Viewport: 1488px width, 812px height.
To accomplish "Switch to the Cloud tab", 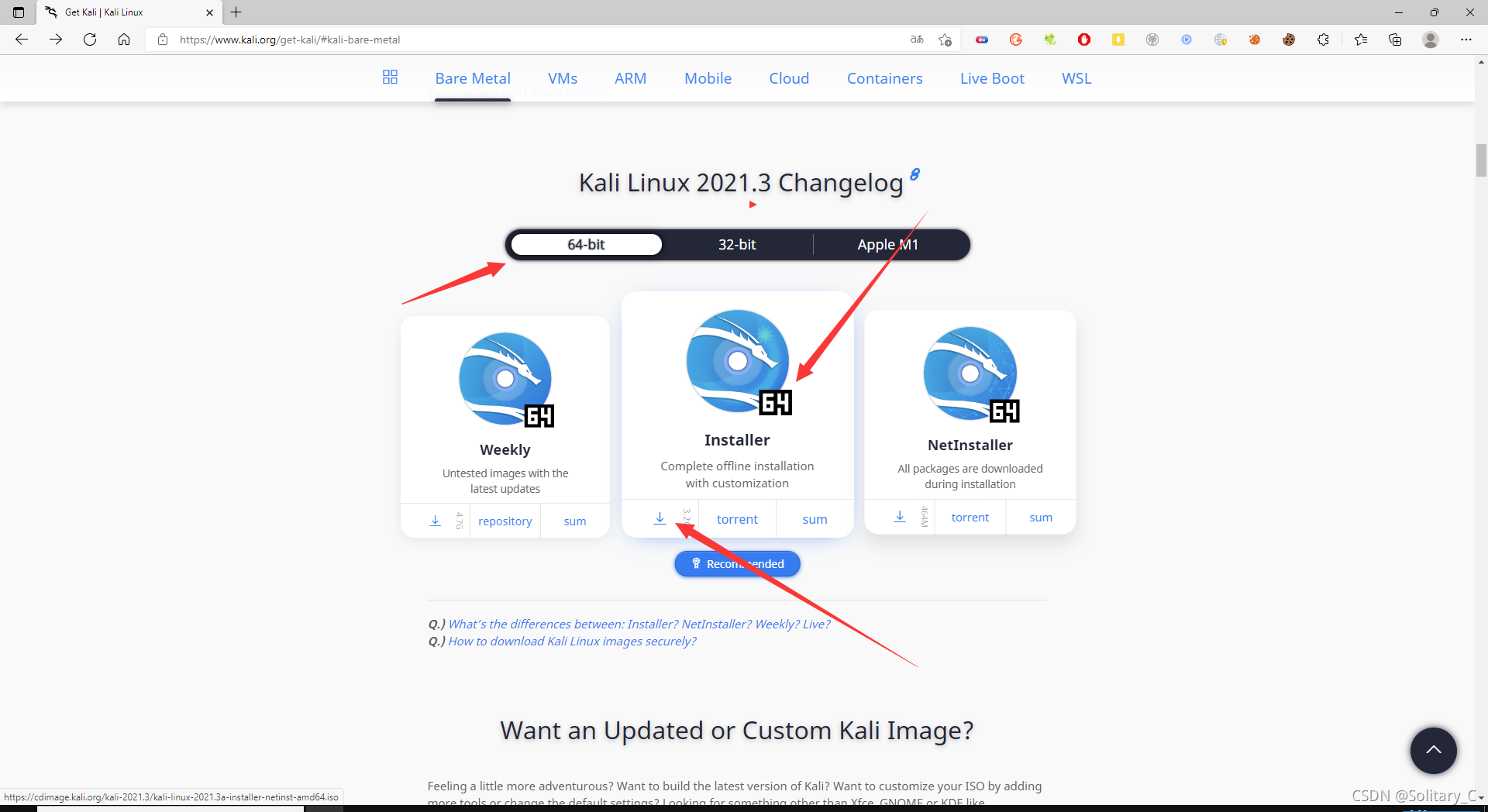I will 789,78.
